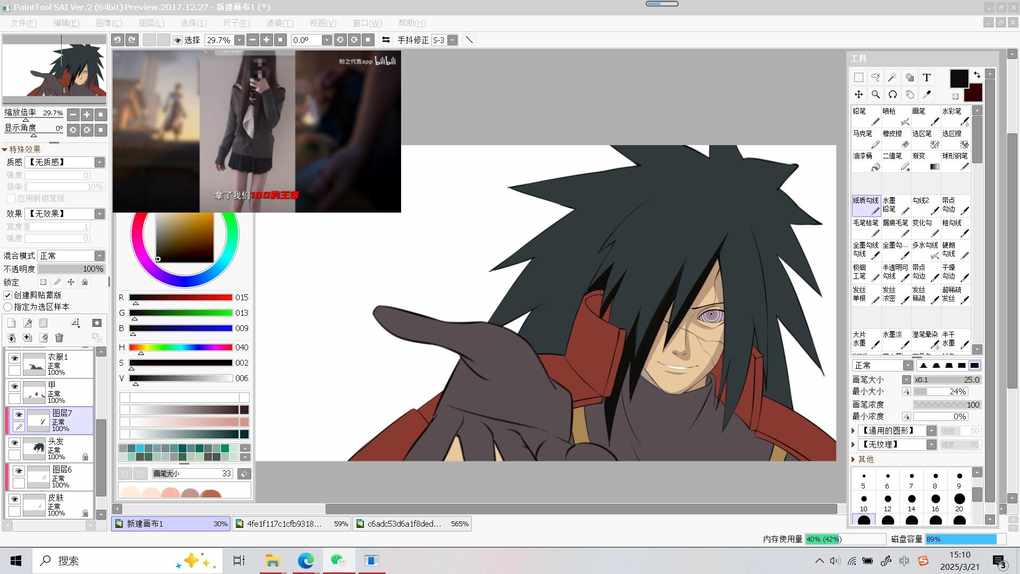Adjust the Red (R) color slider

180,297
